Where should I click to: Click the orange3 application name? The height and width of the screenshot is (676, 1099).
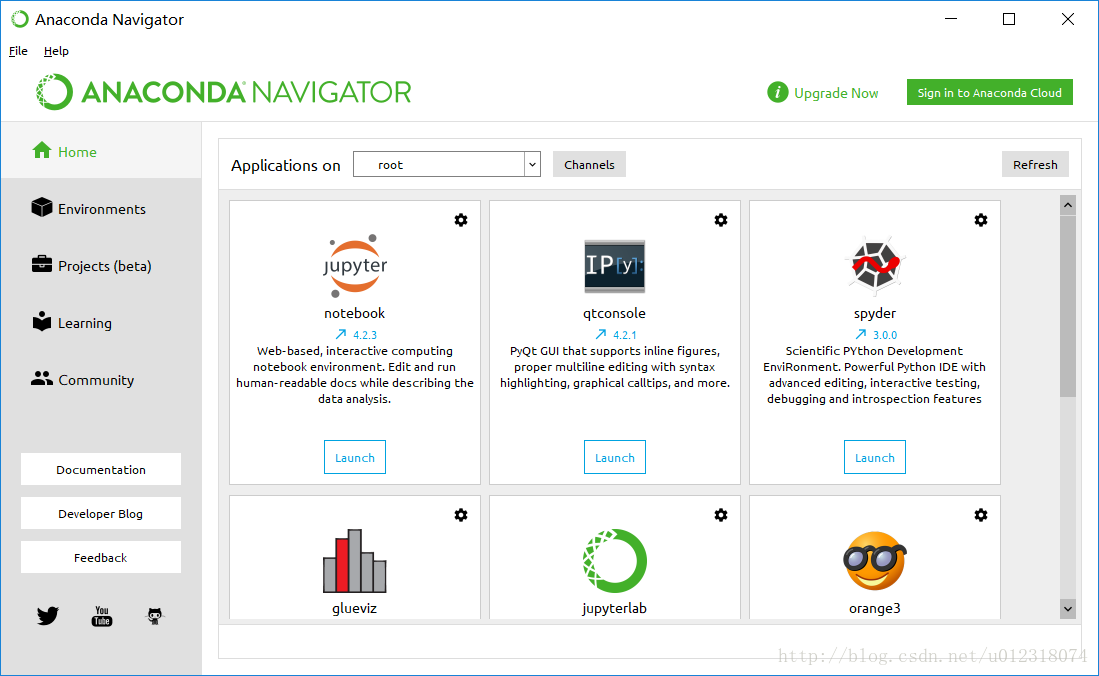point(875,608)
